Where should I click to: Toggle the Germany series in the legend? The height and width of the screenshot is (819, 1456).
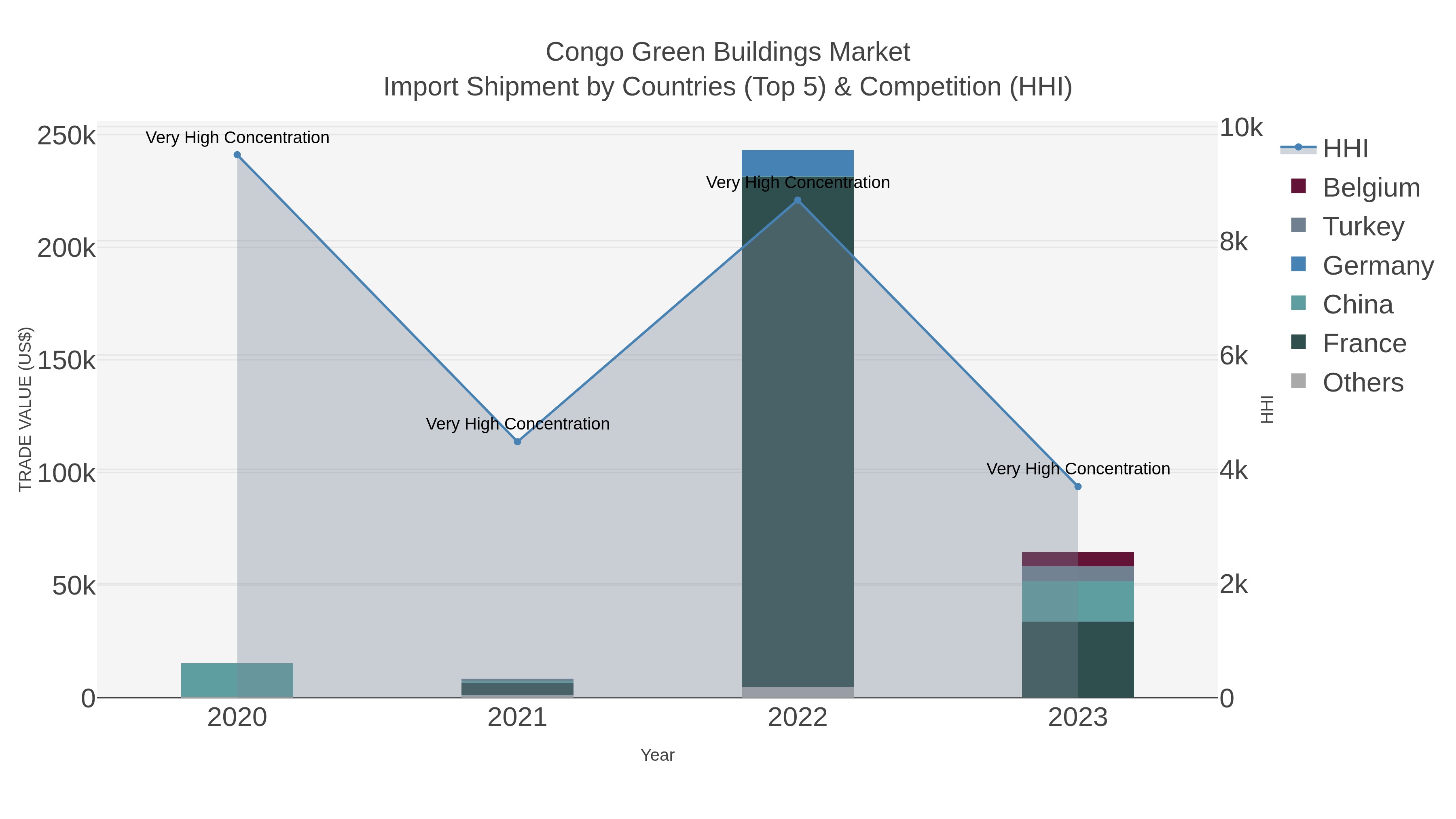pos(1362,266)
